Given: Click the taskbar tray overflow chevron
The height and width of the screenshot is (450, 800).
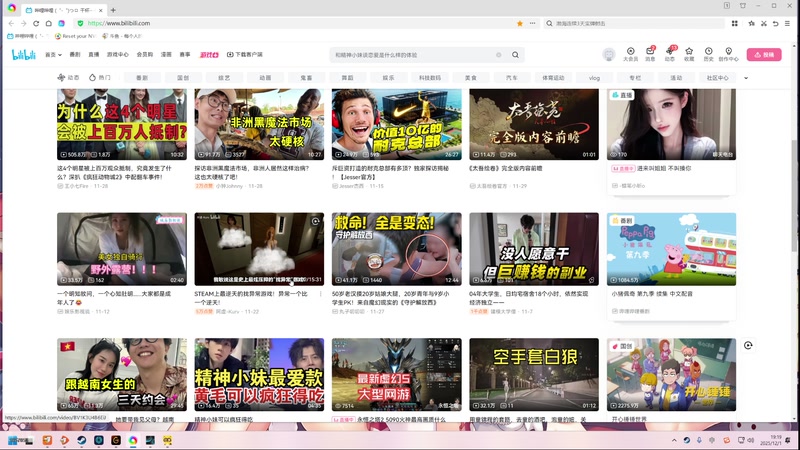Looking at the screenshot, I should (674, 440).
